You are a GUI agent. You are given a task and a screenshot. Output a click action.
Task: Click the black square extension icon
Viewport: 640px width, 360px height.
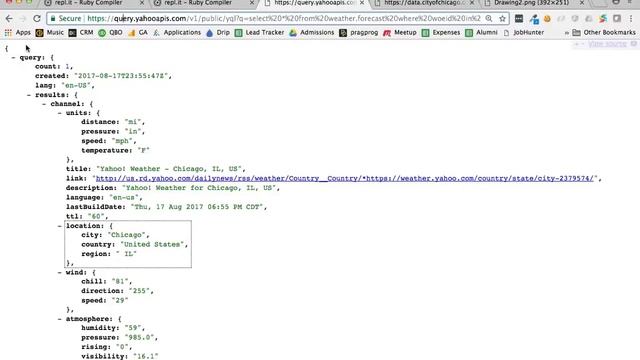pos(519,19)
